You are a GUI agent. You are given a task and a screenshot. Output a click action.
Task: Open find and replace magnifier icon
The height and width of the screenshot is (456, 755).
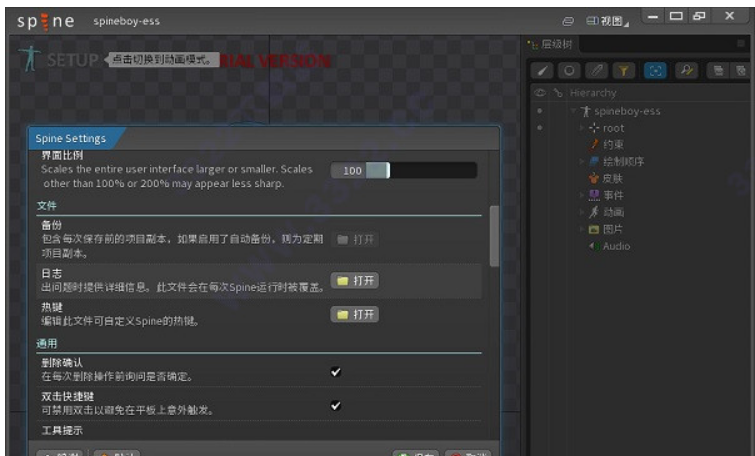(686, 71)
